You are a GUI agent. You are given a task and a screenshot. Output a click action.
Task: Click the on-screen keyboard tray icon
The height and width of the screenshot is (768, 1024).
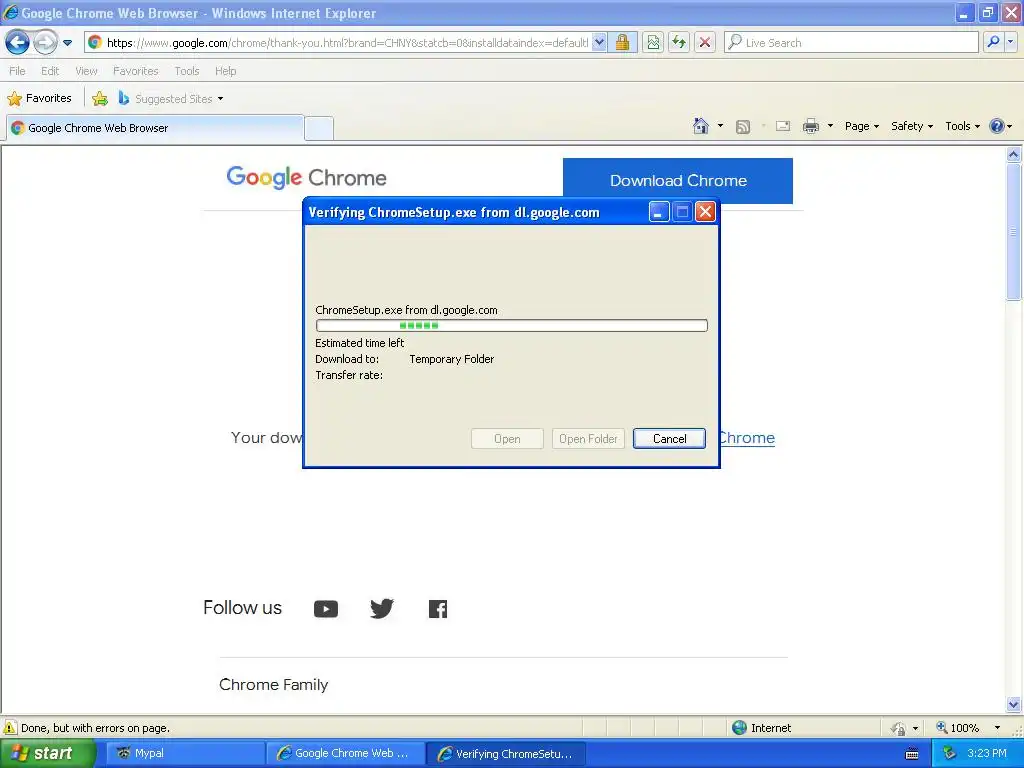click(x=912, y=754)
